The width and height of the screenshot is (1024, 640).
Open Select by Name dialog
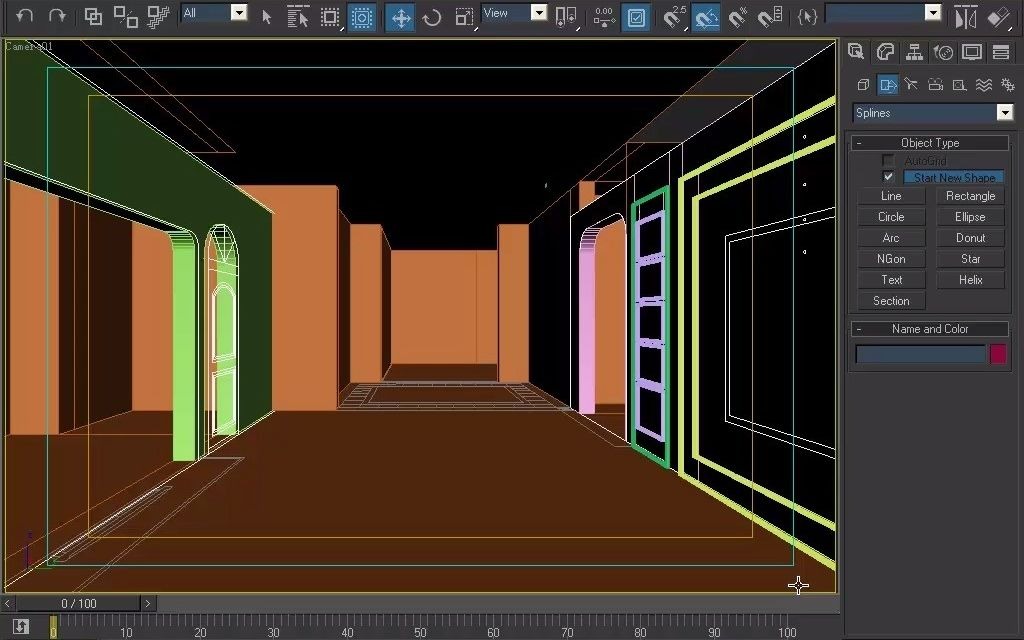pyautogui.click(x=297, y=17)
